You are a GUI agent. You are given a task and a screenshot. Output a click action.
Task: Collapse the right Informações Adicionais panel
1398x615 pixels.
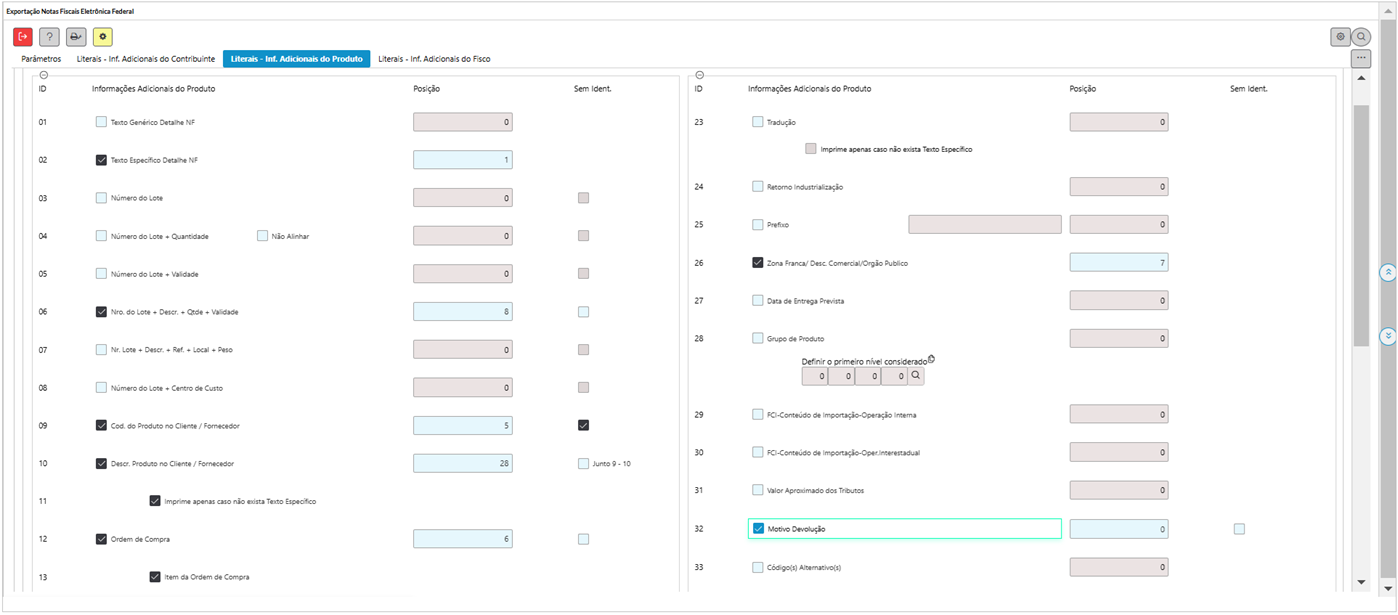tap(699, 75)
